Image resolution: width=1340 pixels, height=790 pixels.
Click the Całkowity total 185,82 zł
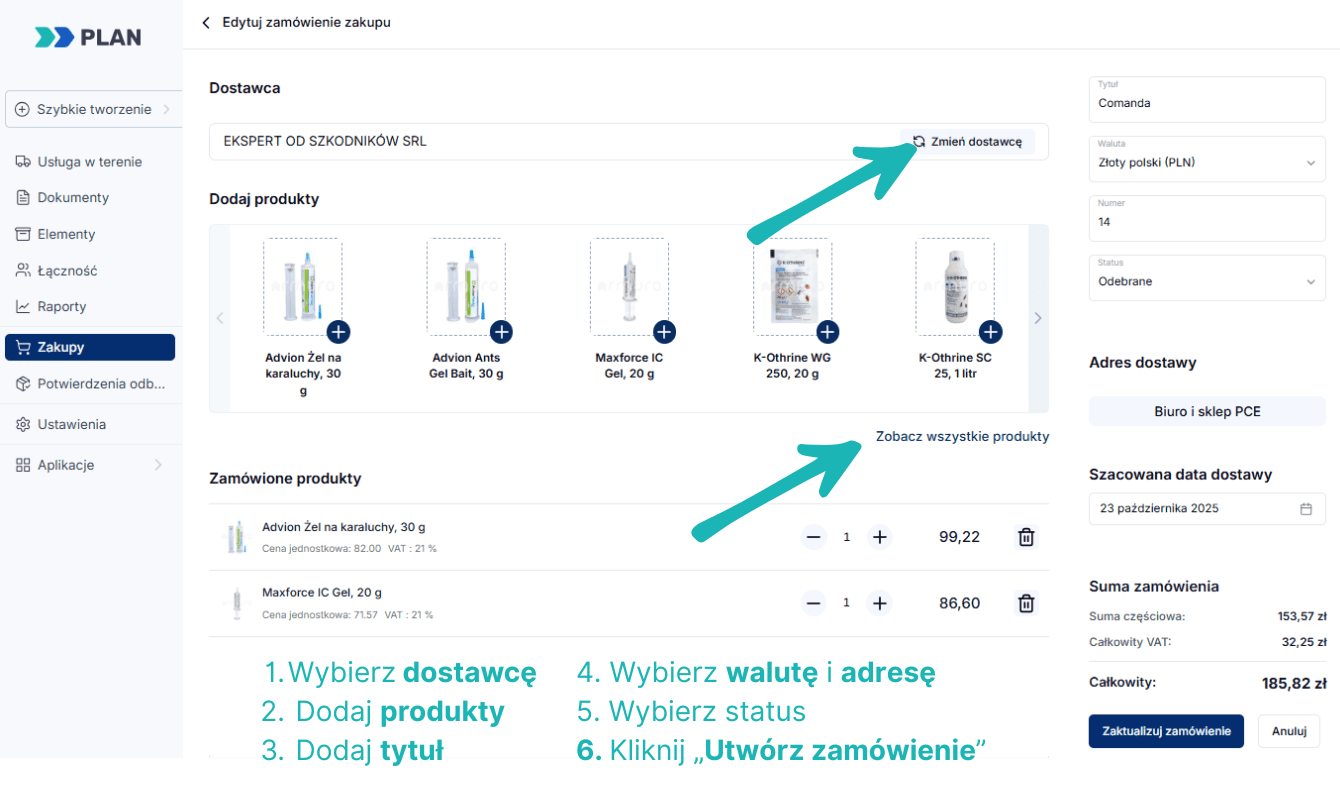pyautogui.click(x=1294, y=684)
